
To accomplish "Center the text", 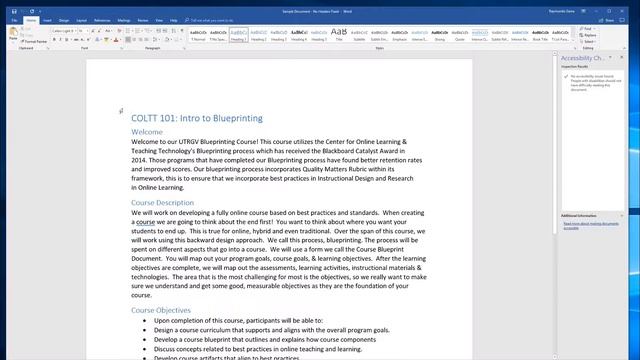I will (x=134, y=40).
